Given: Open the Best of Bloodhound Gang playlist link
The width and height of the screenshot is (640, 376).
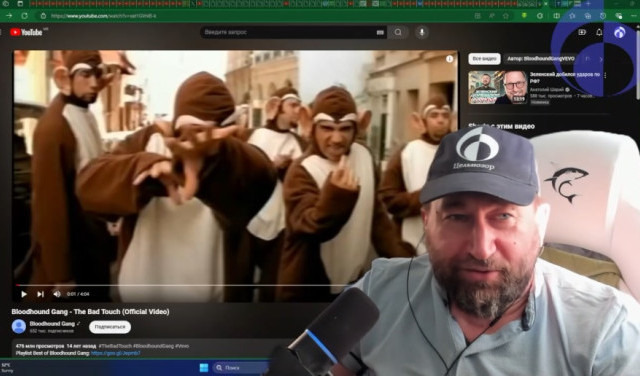Looking at the screenshot, I should [x=116, y=353].
